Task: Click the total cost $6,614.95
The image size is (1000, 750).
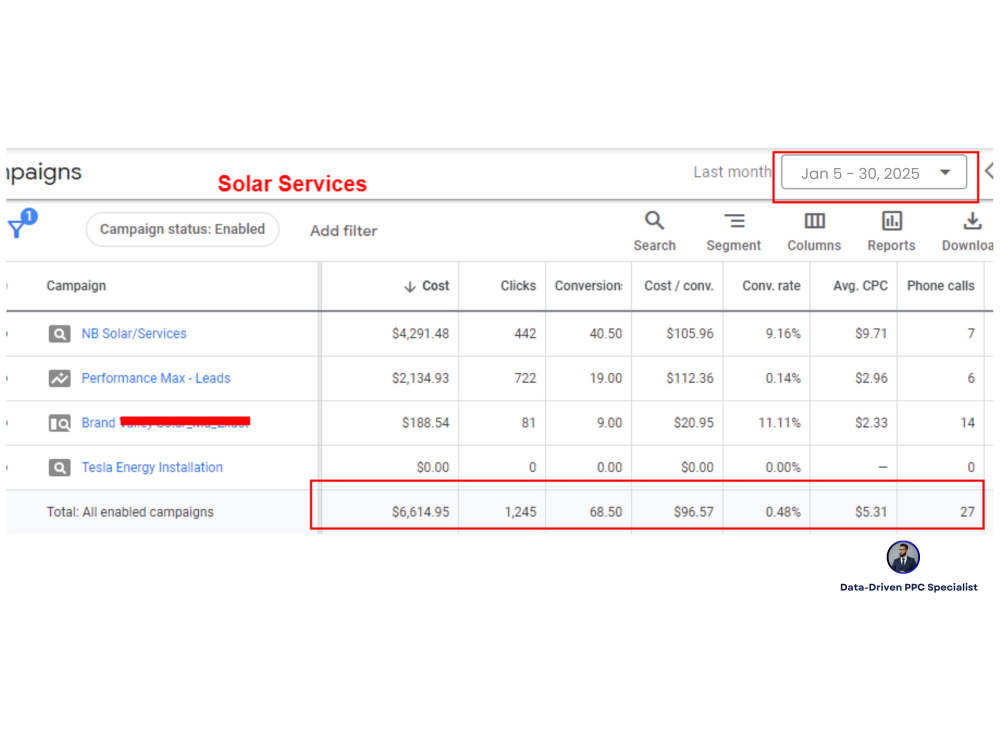Action: (x=420, y=512)
